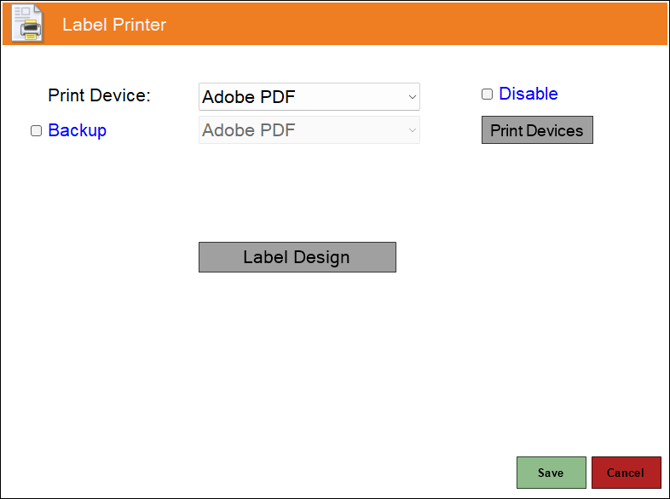Cancel the label printer dialog
Screen dimensions: 670x499
point(626,473)
